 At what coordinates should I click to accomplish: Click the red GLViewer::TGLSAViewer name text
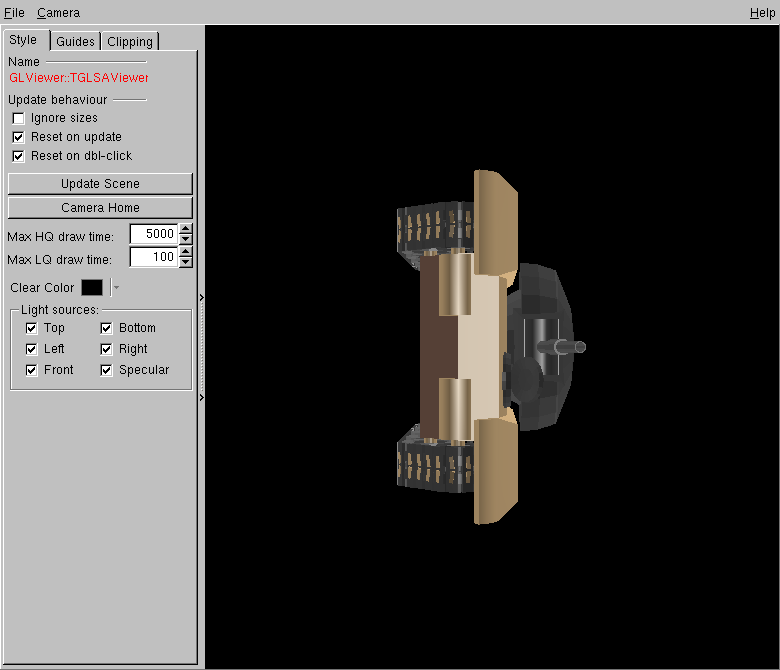click(79, 78)
